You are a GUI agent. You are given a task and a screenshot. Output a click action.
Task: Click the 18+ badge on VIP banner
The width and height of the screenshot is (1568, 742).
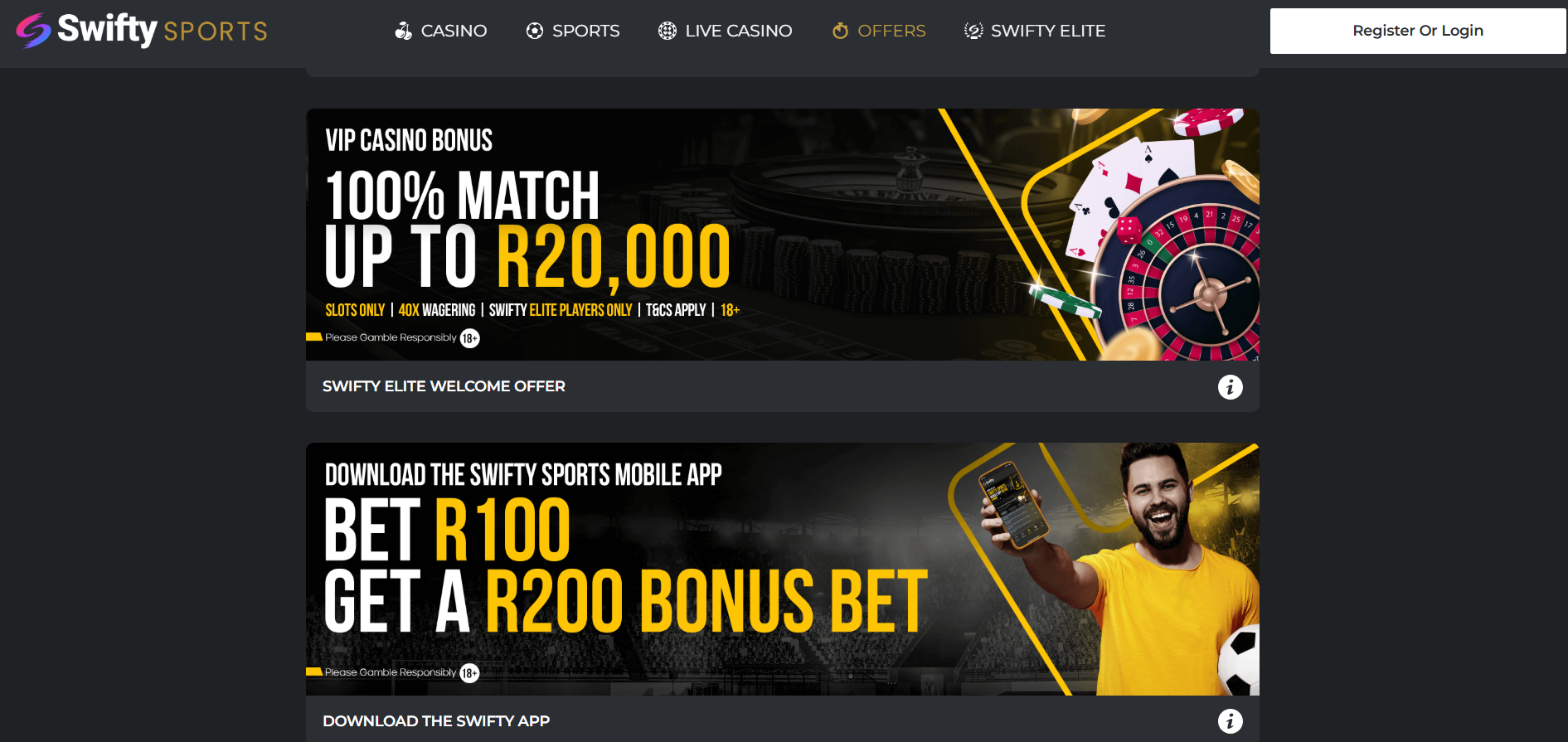[x=470, y=338]
